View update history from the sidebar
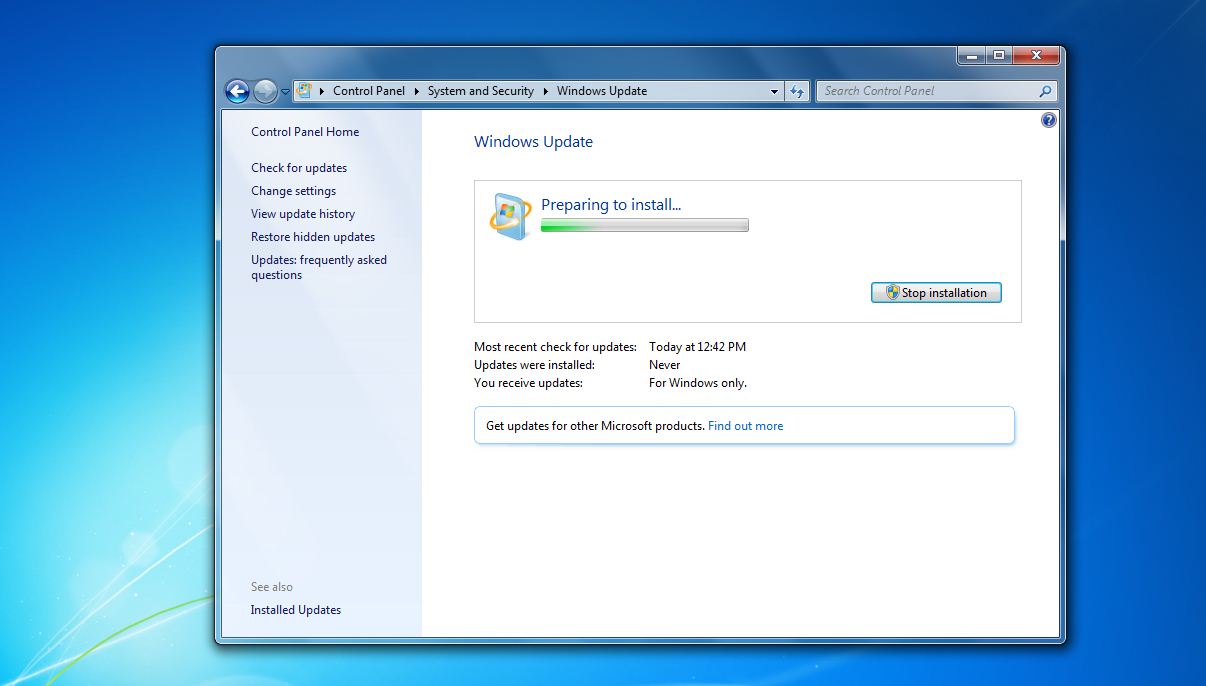The width and height of the screenshot is (1206, 686). 302,213
